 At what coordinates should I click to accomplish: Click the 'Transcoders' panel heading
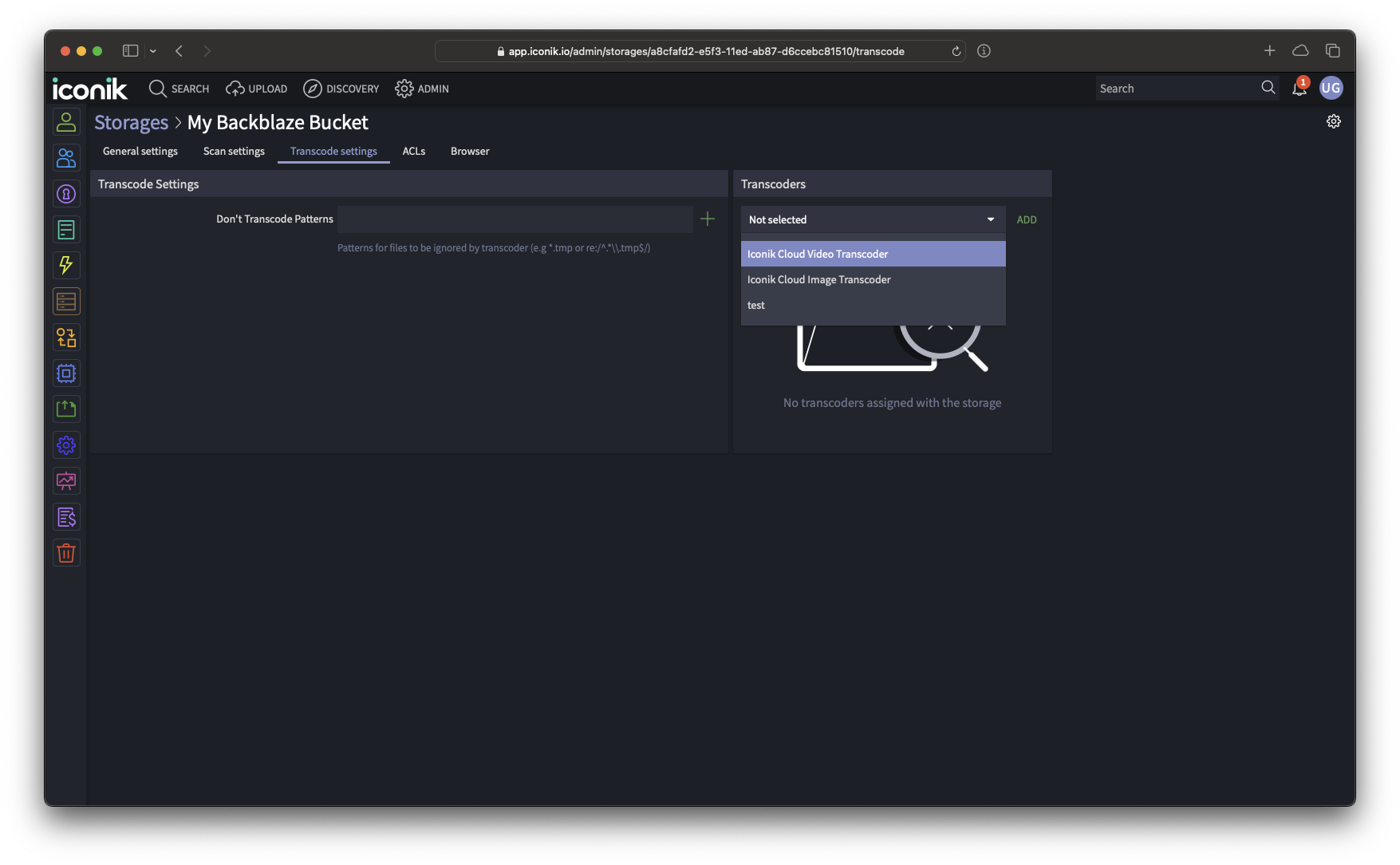[x=773, y=184]
